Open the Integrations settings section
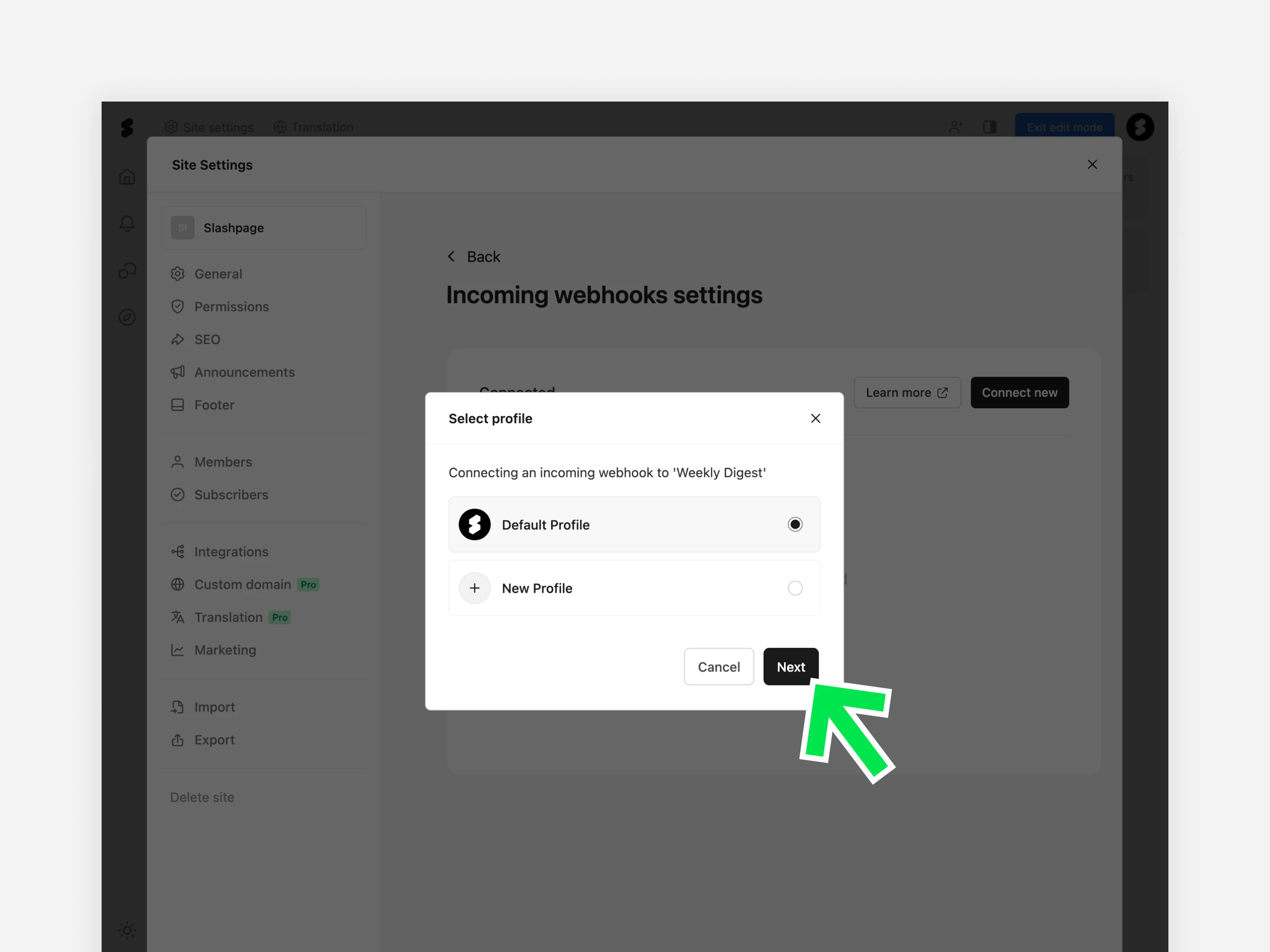This screenshot has height=952, width=1270. [231, 551]
